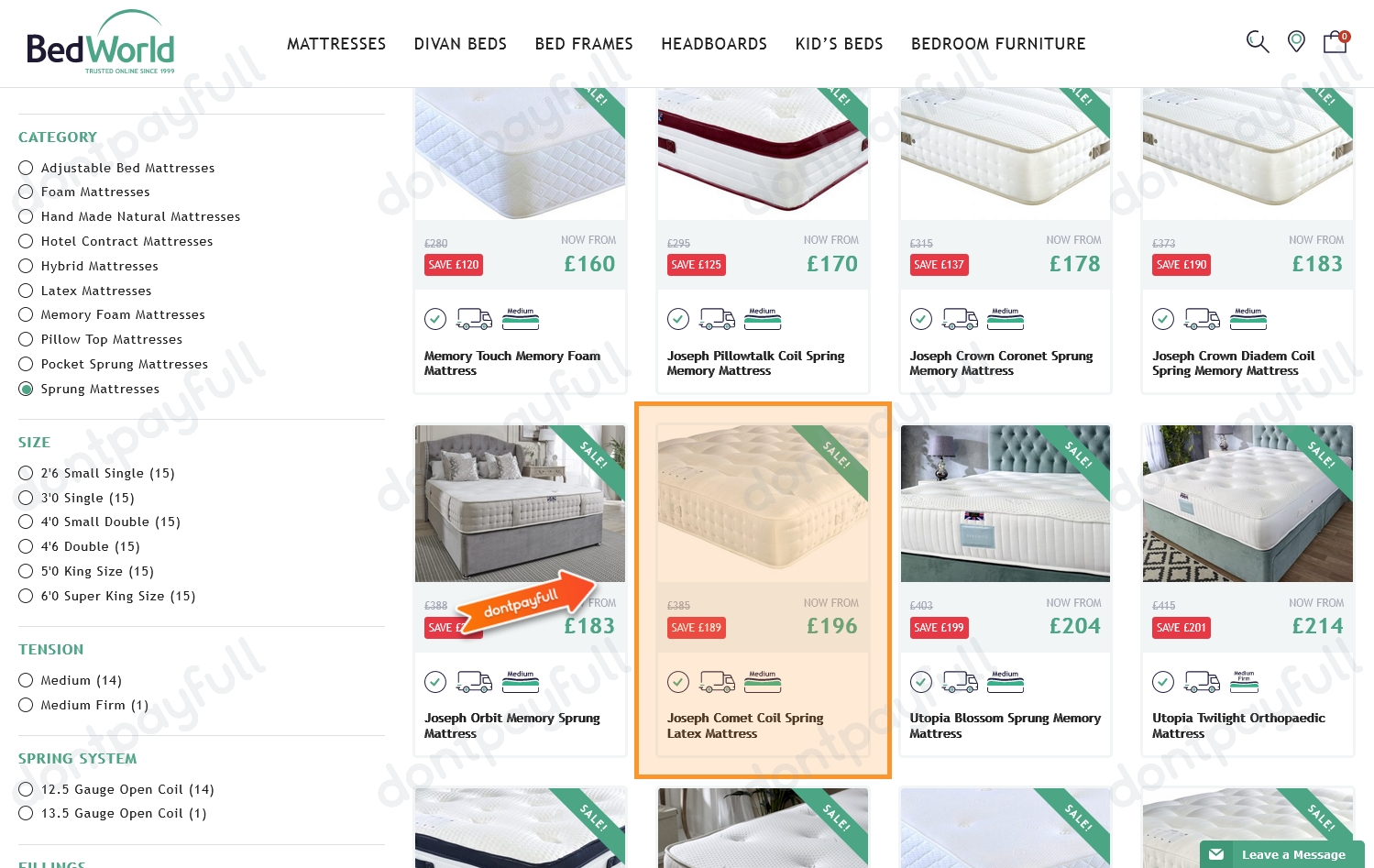Image resolution: width=1374 pixels, height=868 pixels.
Task: Select 12.5 Gauge Open Coil option
Action: click(x=26, y=789)
